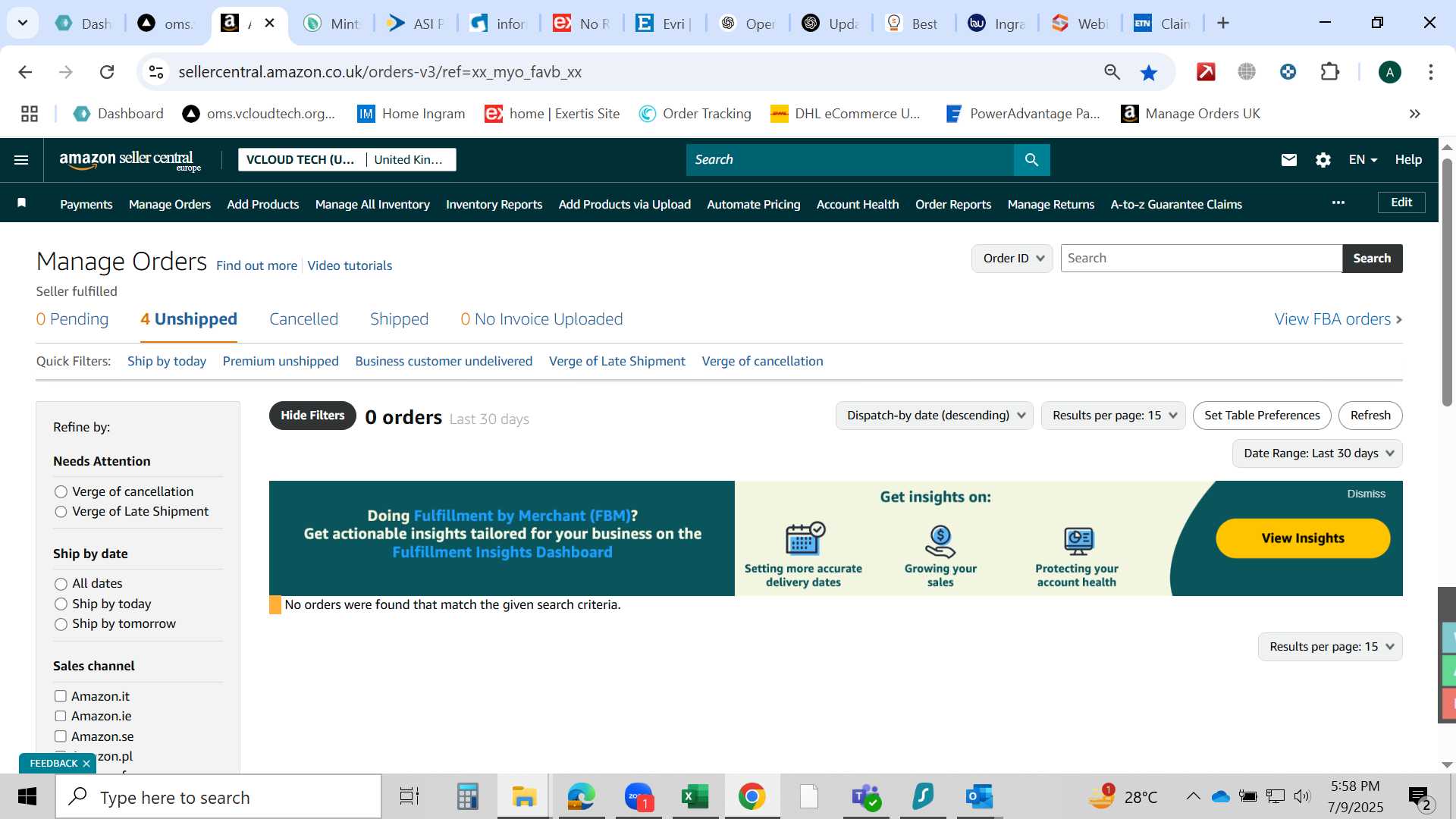Screen dimensions: 1456x819
Task: Close the FEEDBACK tab with X
Action: coord(86,764)
